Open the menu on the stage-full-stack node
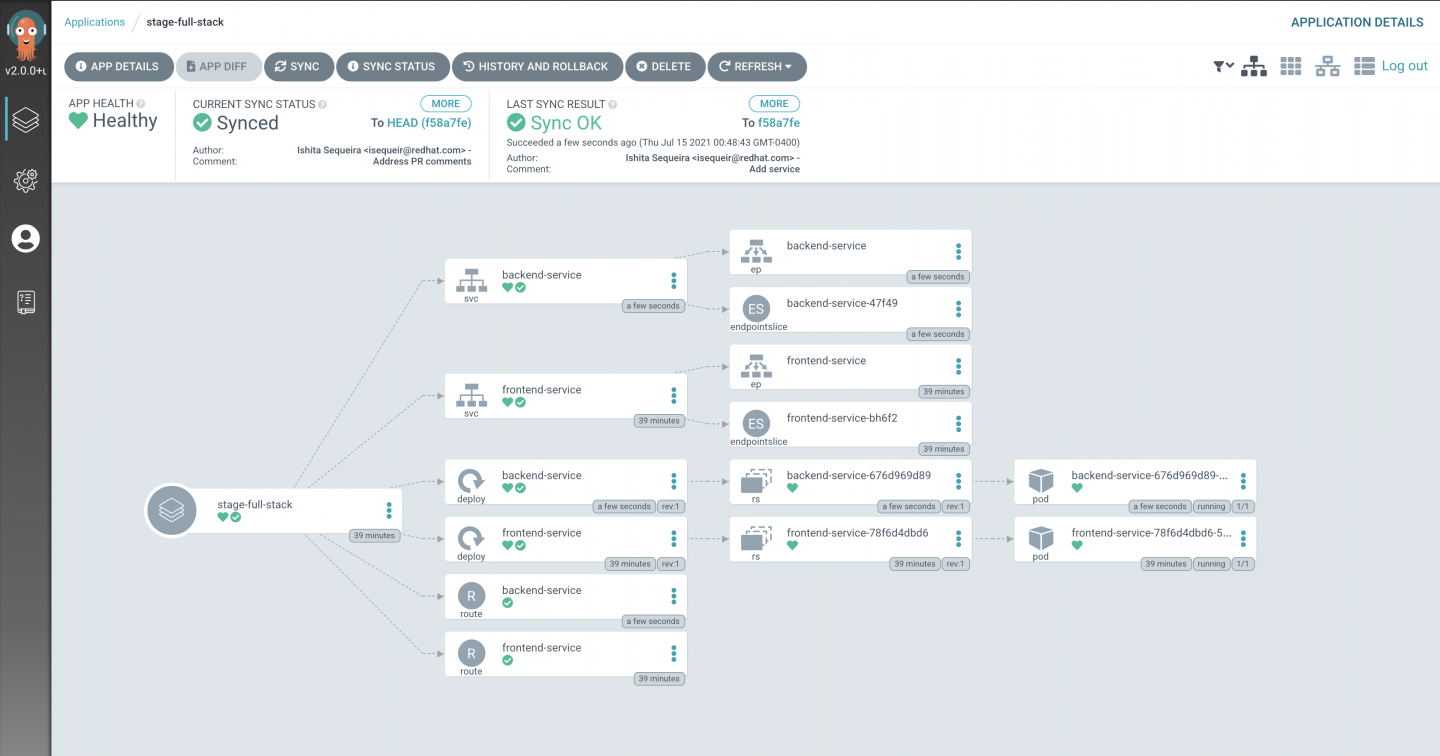 [388, 508]
